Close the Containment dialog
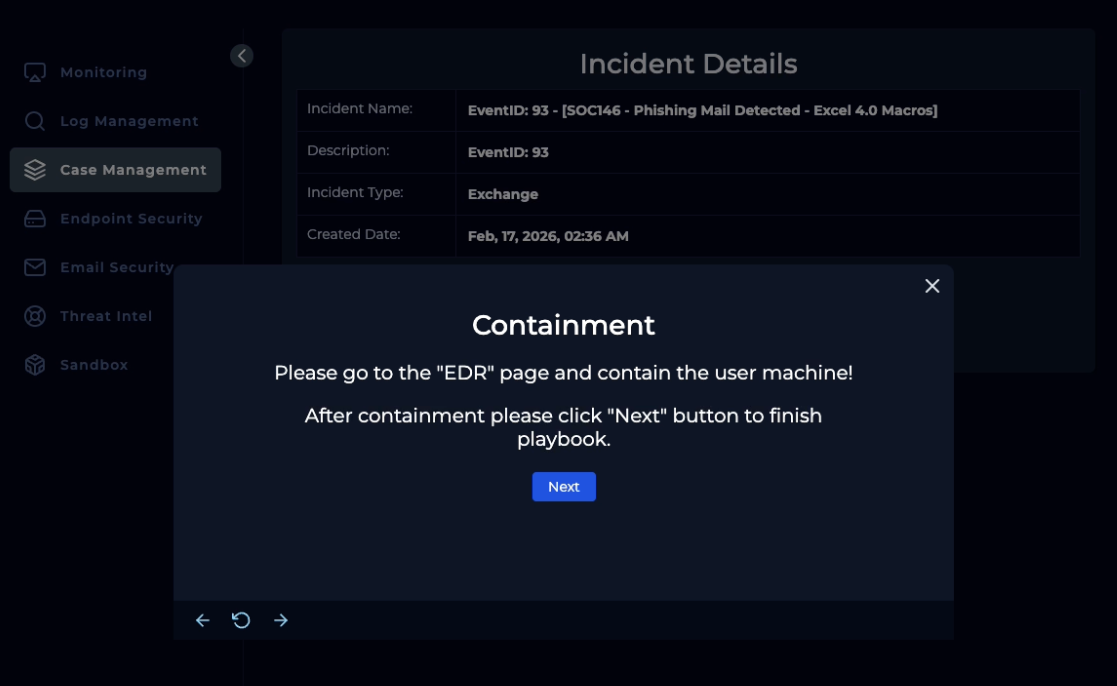The height and width of the screenshot is (686, 1117). click(x=932, y=286)
